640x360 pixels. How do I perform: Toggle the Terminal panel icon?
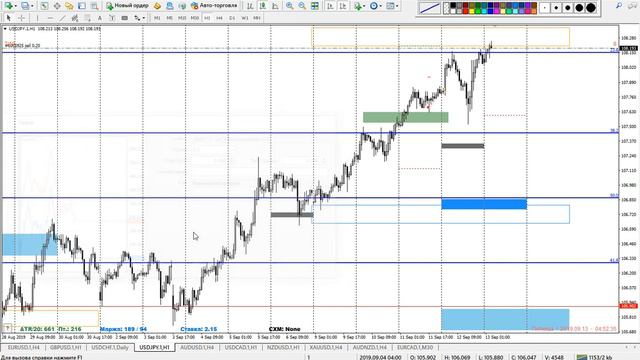point(82,6)
